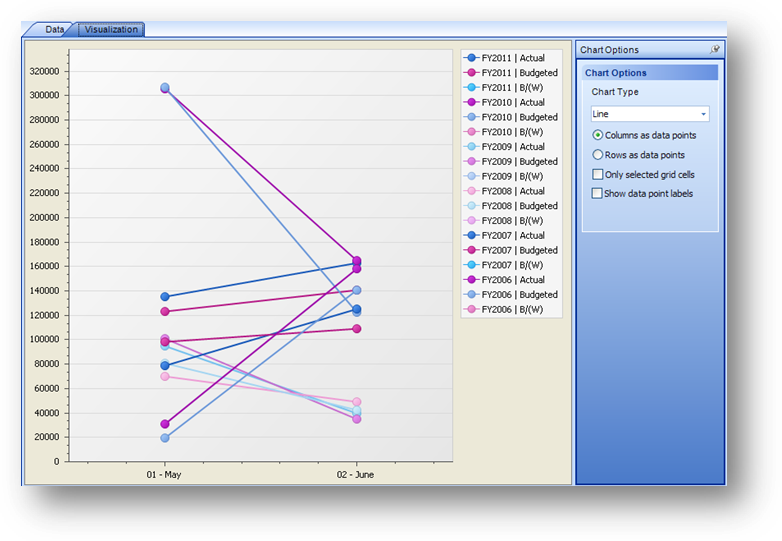
Task: Click the FY2007 | Budgeted legend entry
Action: pyautogui.click(x=511, y=250)
